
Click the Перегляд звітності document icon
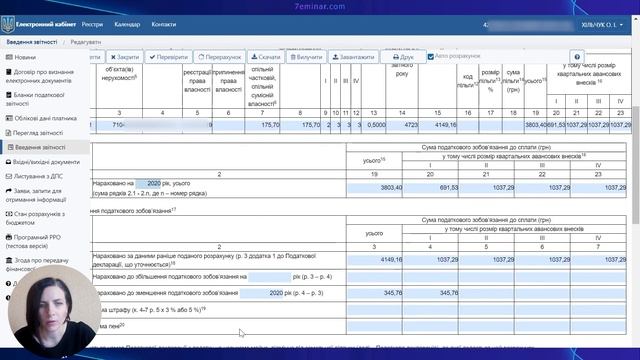coord(8,133)
